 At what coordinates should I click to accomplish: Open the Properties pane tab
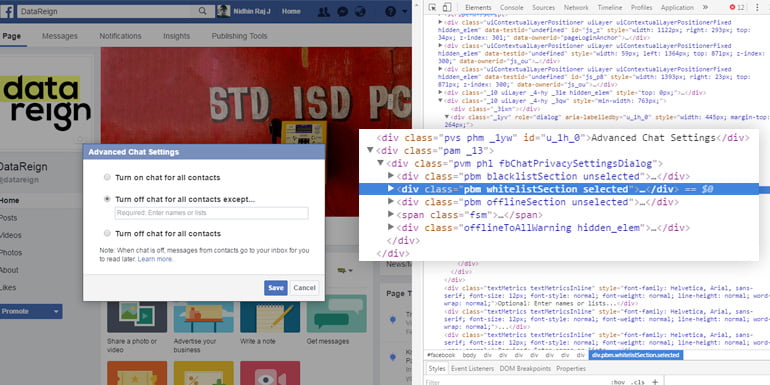[x=571, y=368]
